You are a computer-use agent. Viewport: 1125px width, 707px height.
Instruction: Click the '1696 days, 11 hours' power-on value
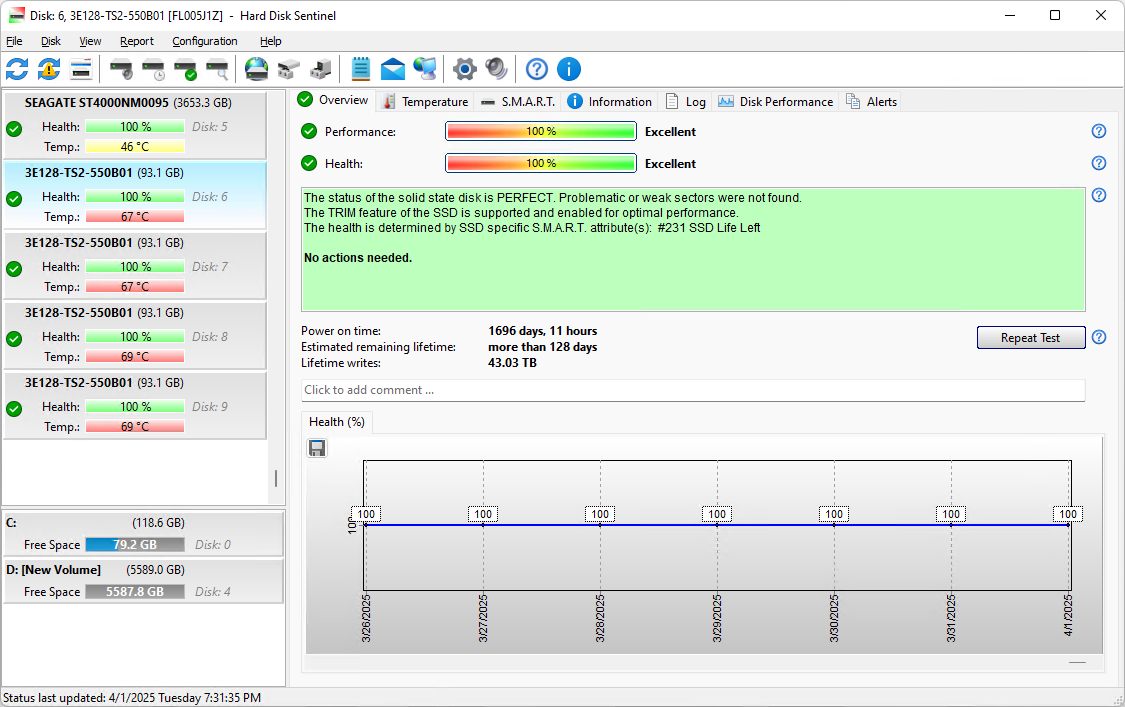coord(542,331)
